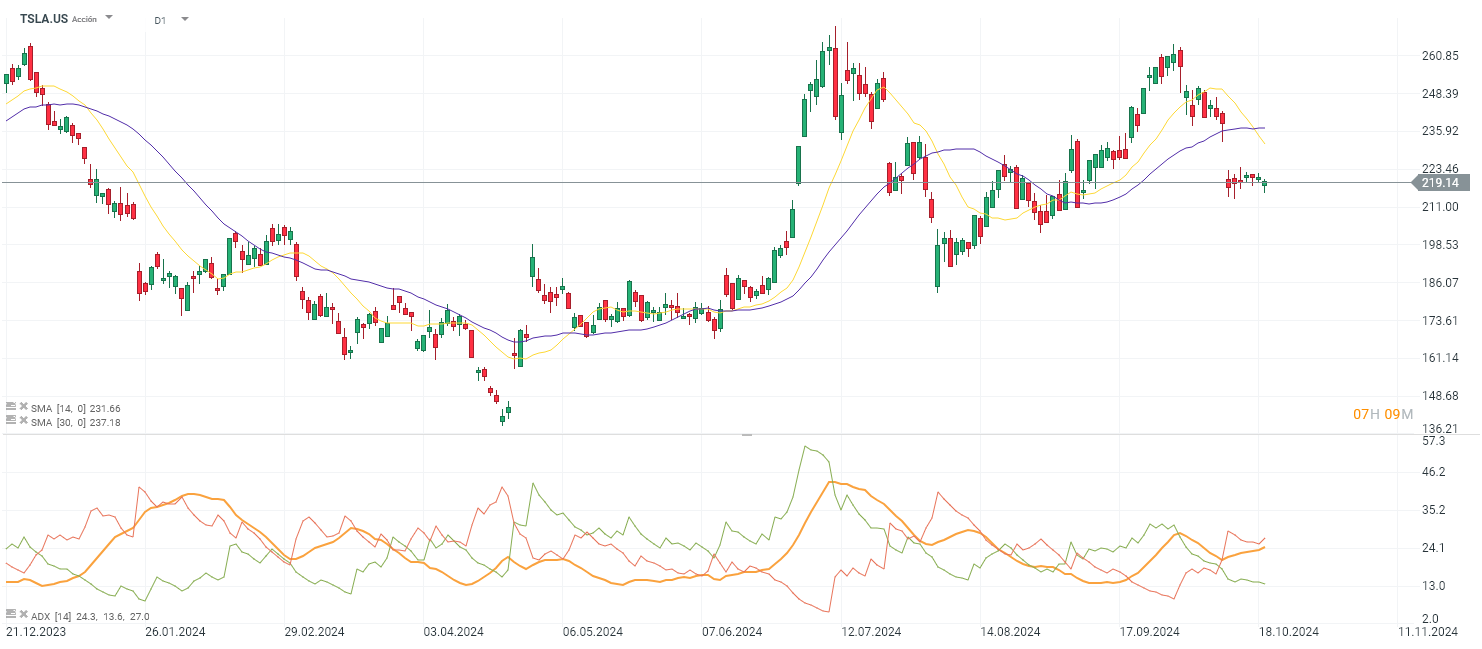Open ADX [14] indicator settings icon
This screenshot has height=649, width=1482.
coord(10,615)
